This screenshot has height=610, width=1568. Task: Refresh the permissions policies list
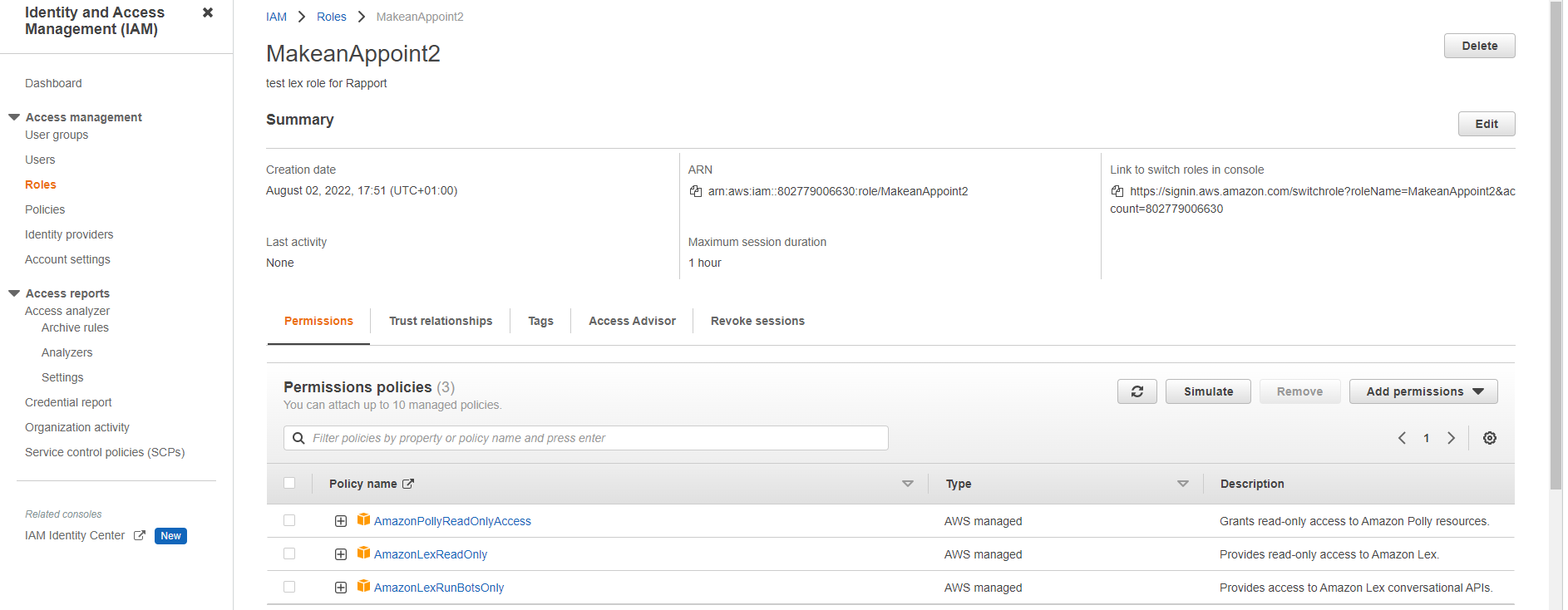[1137, 391]
